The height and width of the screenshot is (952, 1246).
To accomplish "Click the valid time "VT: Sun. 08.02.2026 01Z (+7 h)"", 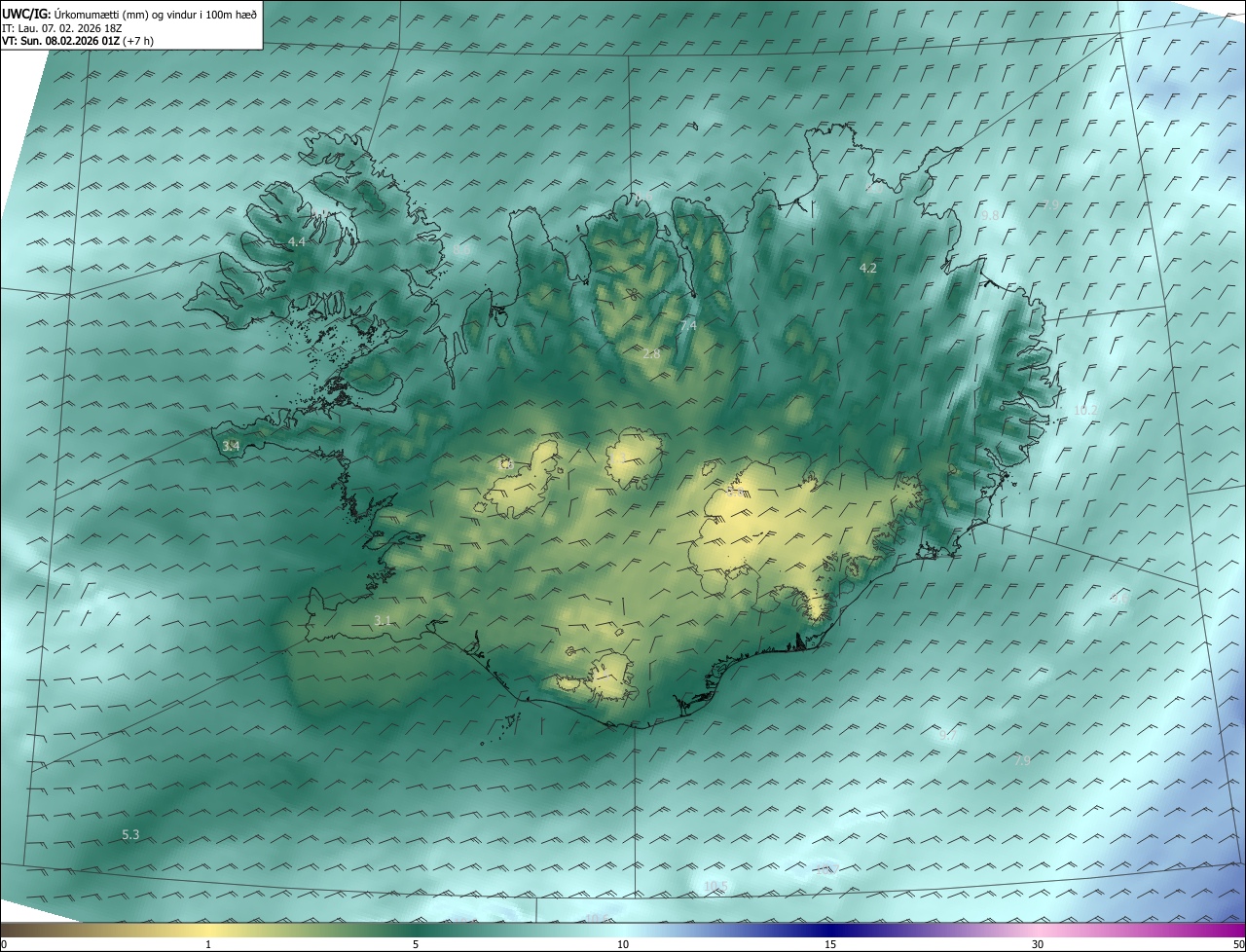I will click(x=78, y=41).
